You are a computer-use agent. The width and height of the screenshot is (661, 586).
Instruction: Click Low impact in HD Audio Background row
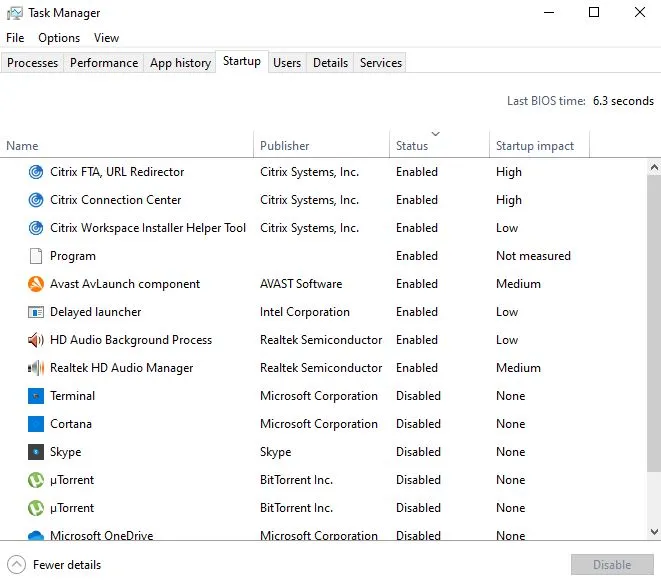pyautogui.click(x=507, y=340)
